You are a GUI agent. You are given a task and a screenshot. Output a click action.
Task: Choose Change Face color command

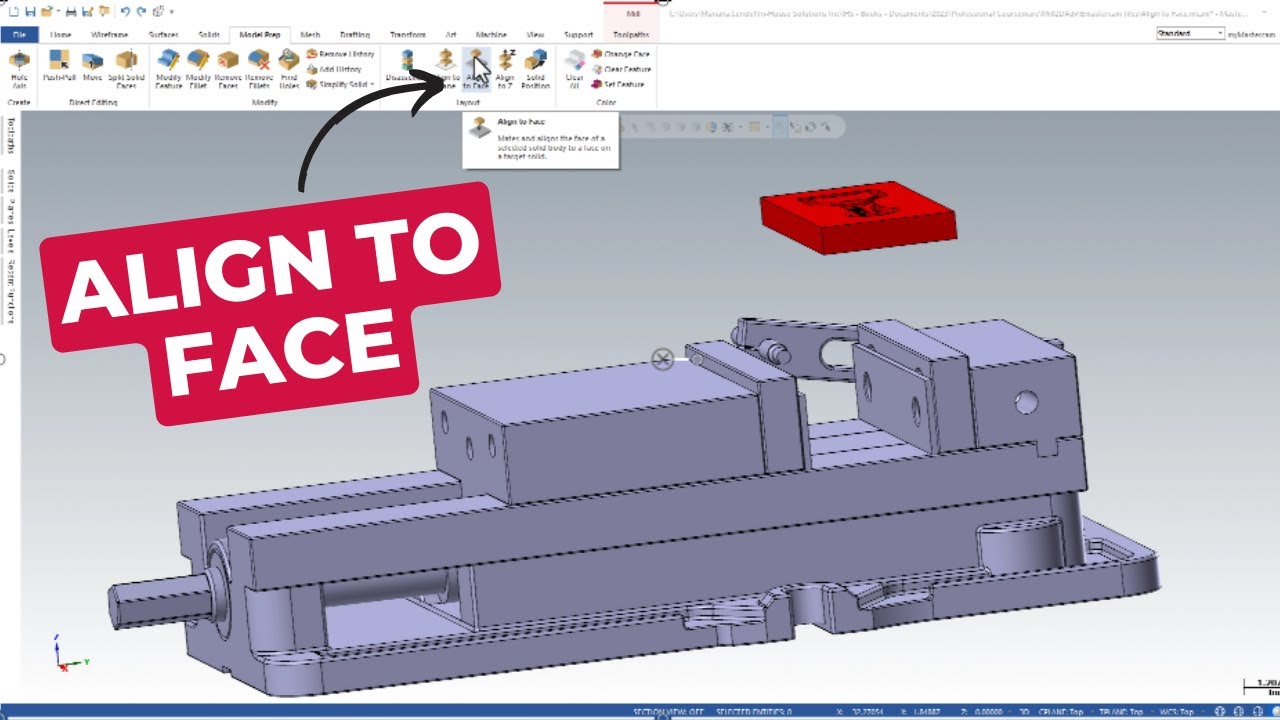(621, 54)
